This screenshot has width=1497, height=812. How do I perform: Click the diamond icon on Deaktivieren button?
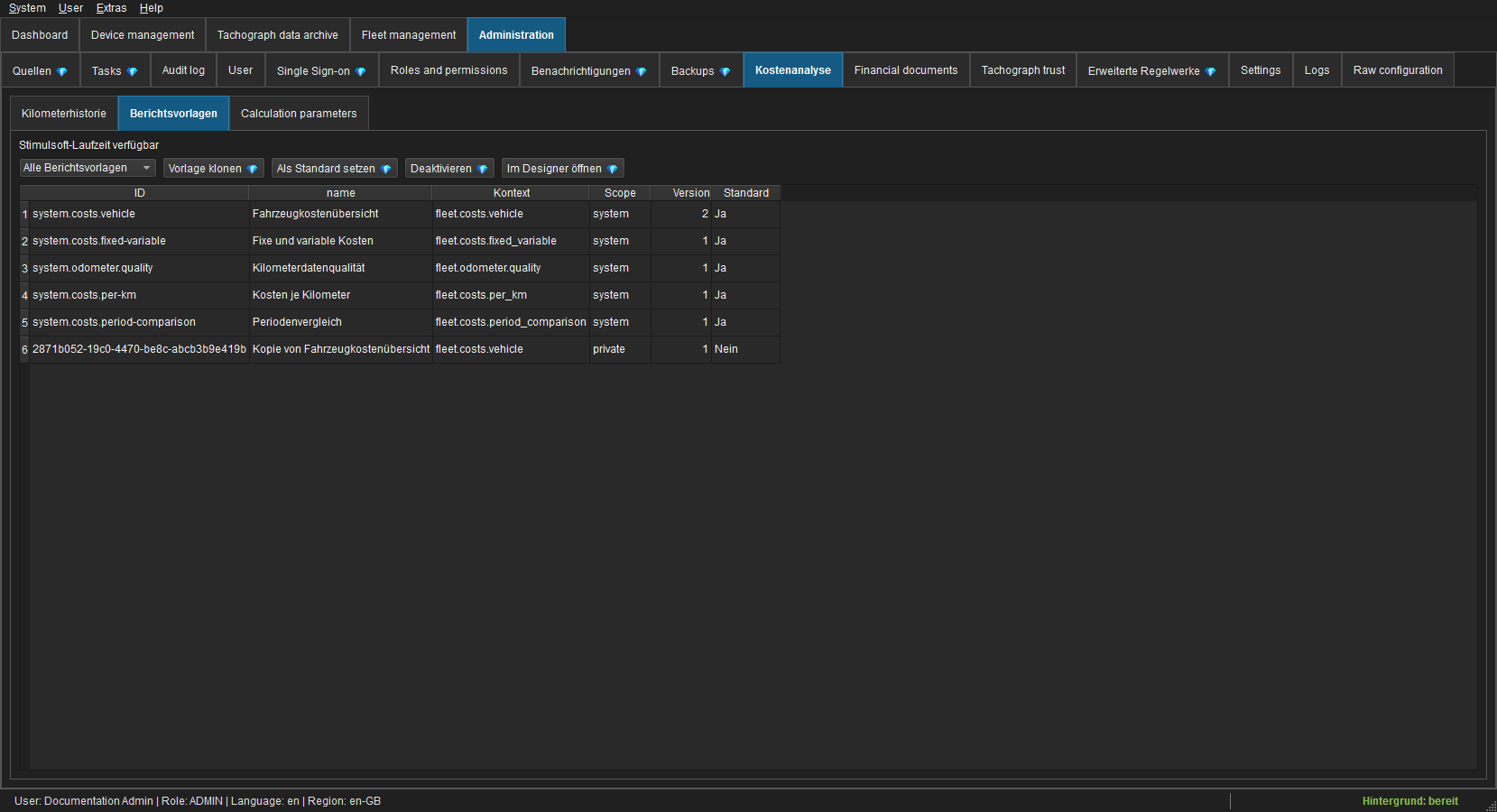click(x=483, y=169)
